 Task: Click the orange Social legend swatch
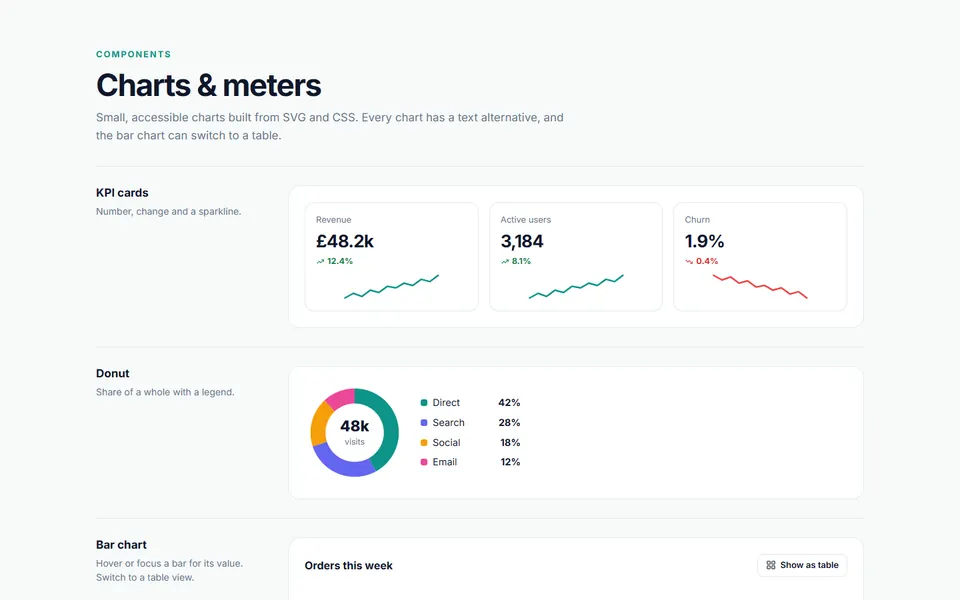pos(424,443)
